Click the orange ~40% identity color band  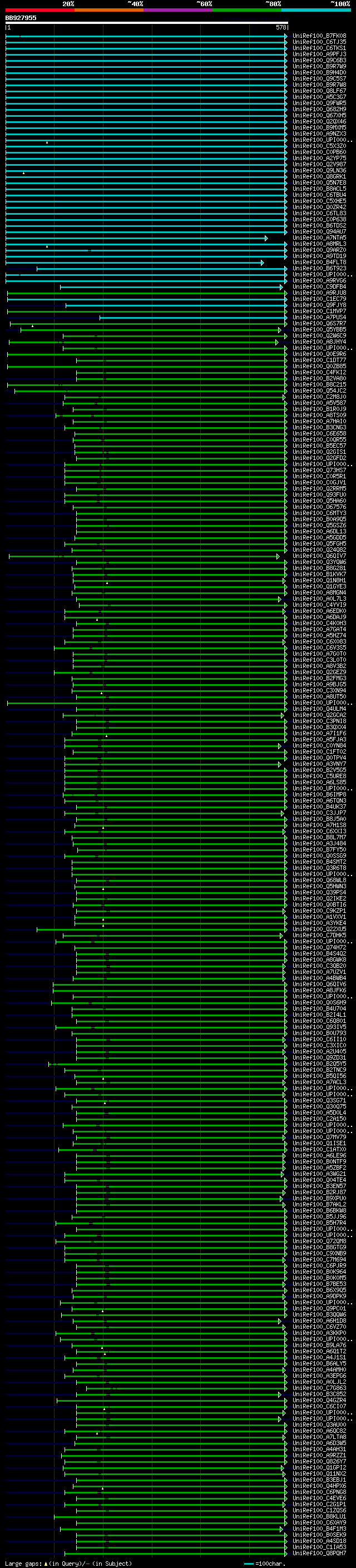[109, 10]
